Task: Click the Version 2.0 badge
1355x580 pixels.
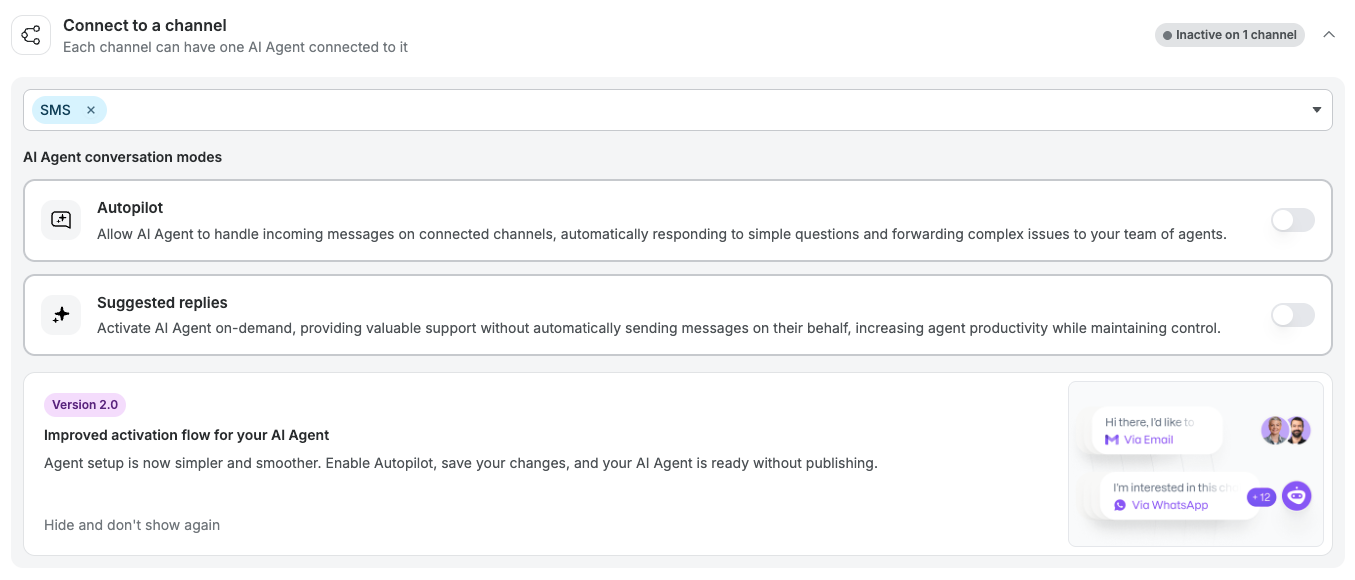Action: 85,405
